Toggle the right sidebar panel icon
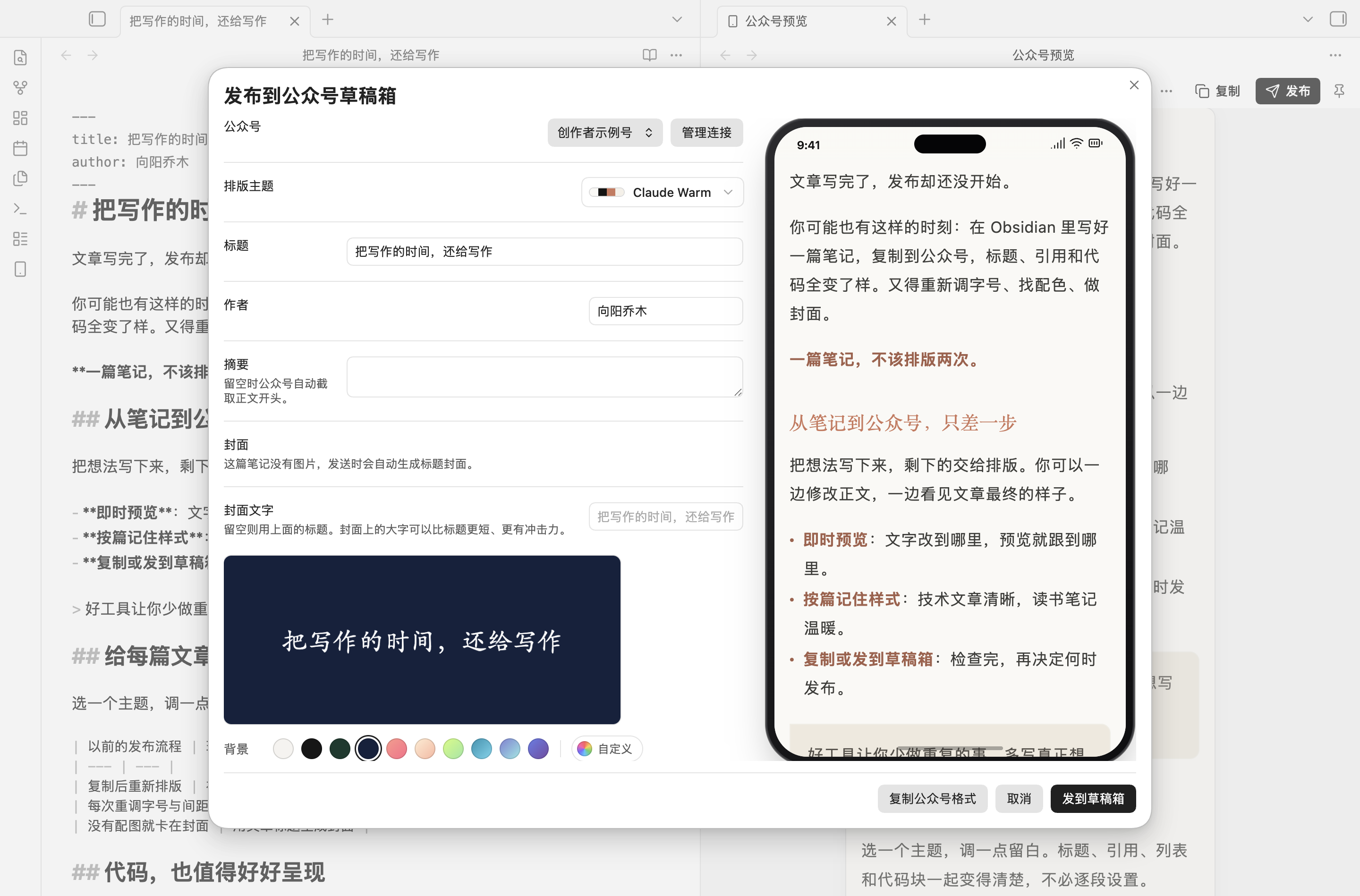 (1338, 19)
